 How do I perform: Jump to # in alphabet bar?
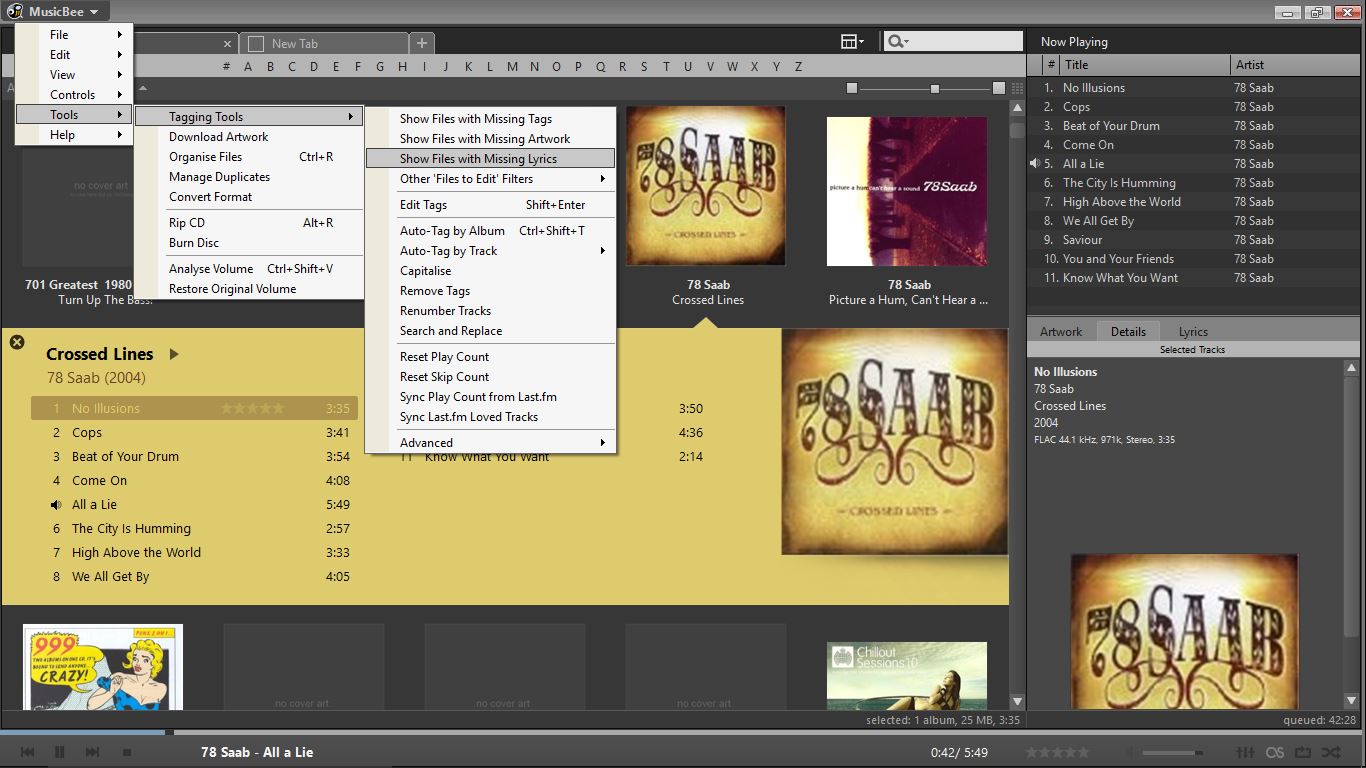pyautogui.click(x=227, y=67)
